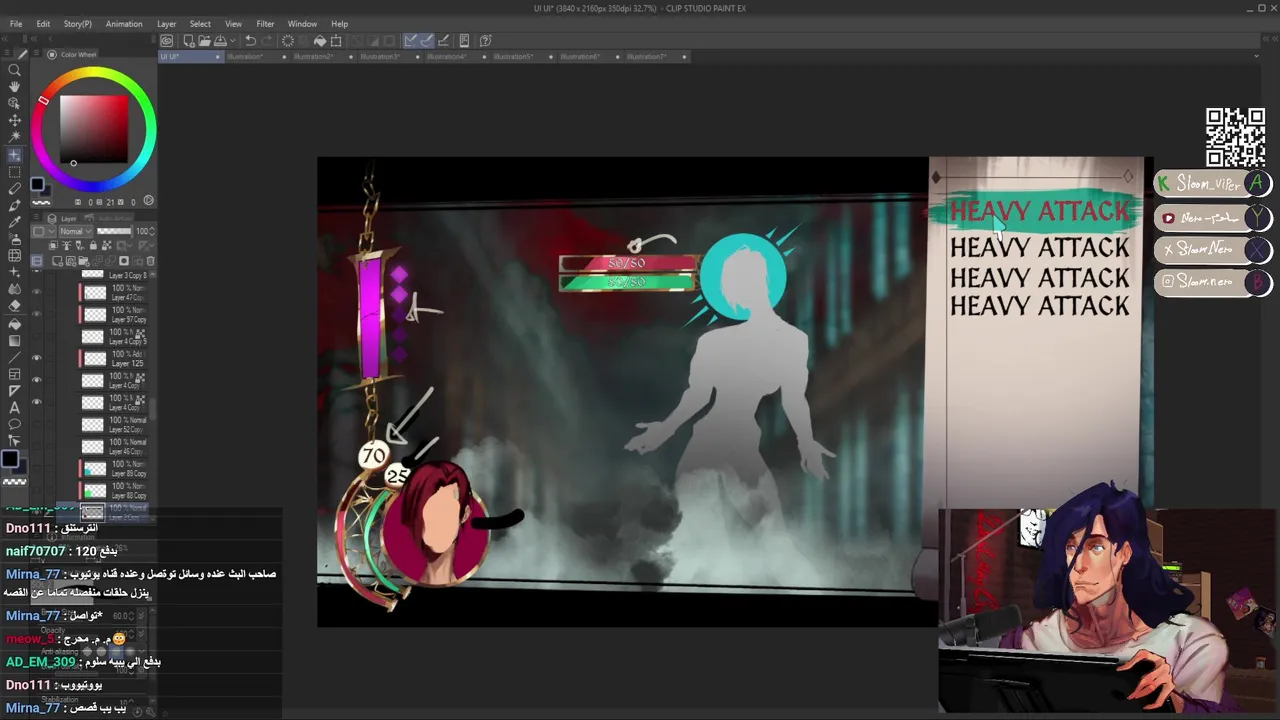The image size is (1280, 720).
Task: Switch to the Illustration3 tab
Action: pos(380,57)
